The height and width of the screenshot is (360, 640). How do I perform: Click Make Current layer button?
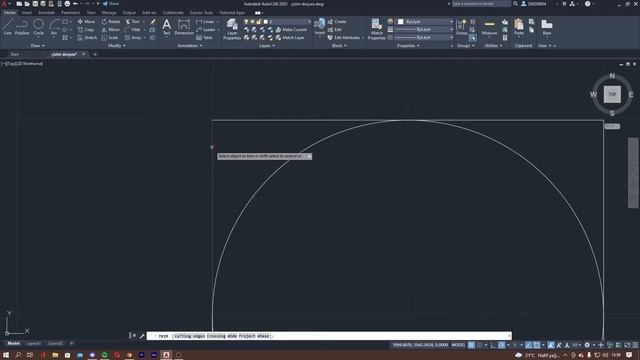click(x=291, y=29)
